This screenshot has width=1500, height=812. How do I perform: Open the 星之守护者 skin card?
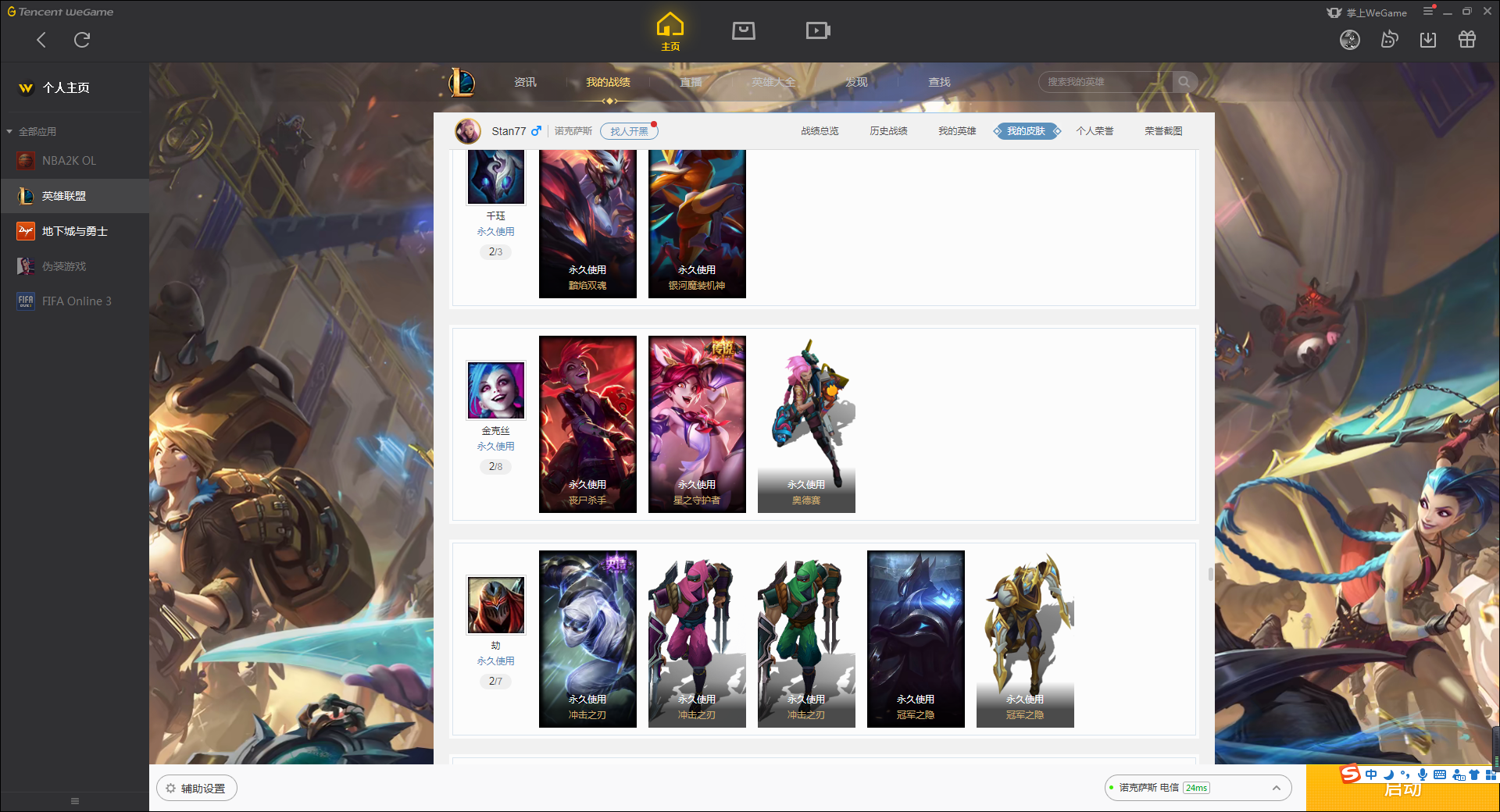697,425
